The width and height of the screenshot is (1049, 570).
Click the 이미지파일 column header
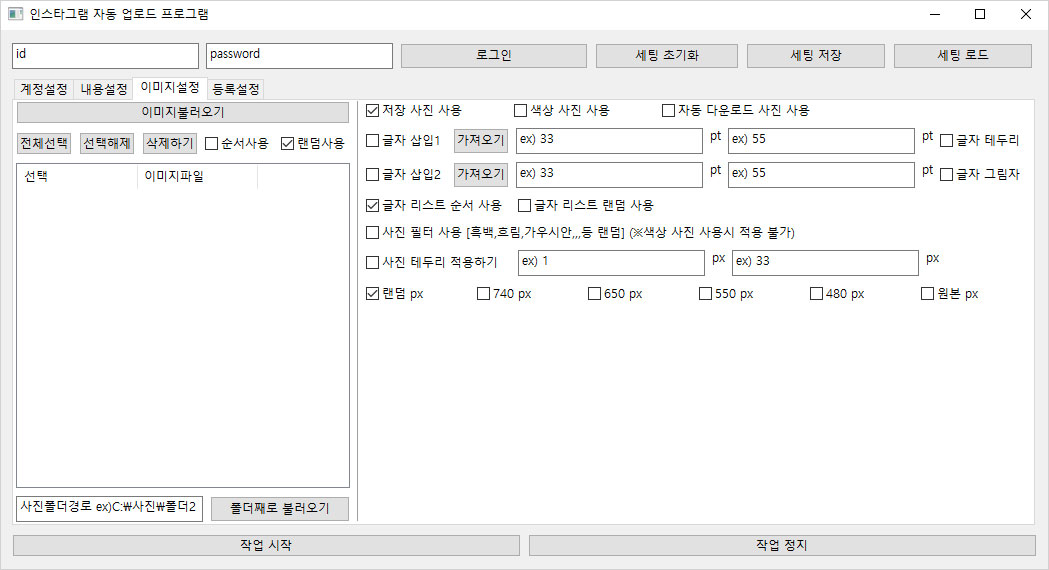(x=197, y=177)
